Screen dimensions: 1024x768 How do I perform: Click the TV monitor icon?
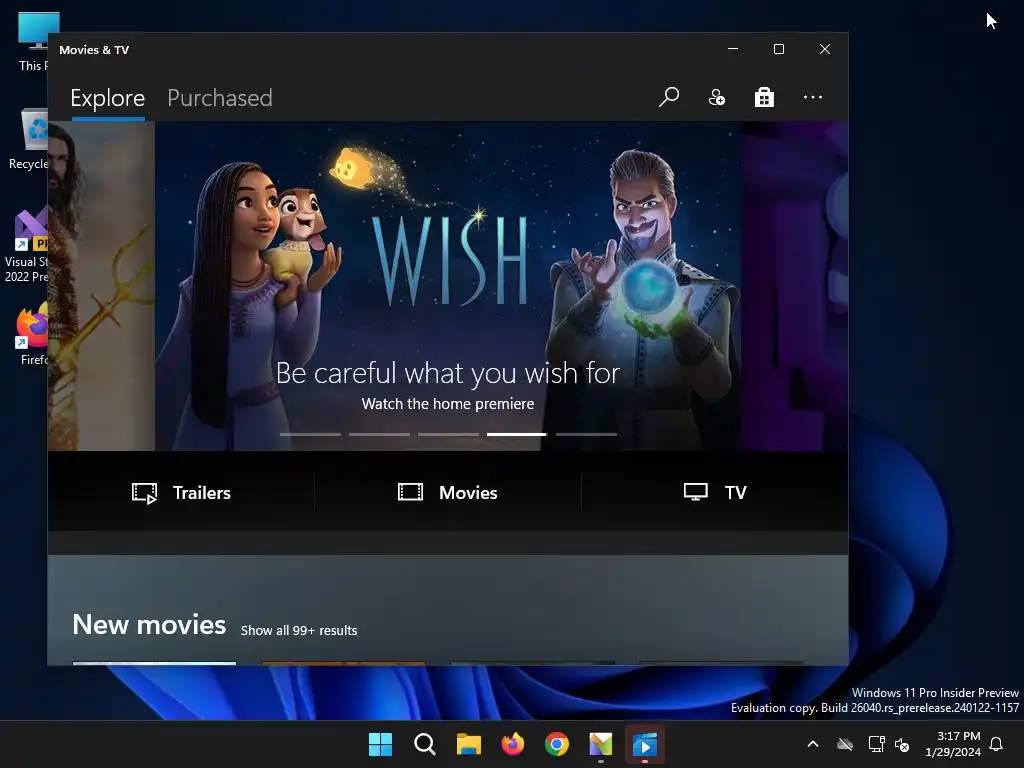pyautogui.click(x=696, y=492)
